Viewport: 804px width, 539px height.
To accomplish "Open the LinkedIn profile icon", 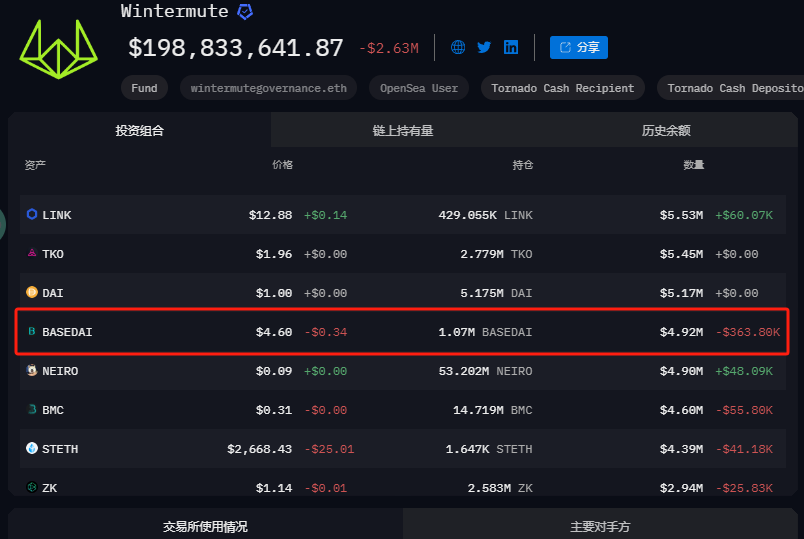I will 511,48.
